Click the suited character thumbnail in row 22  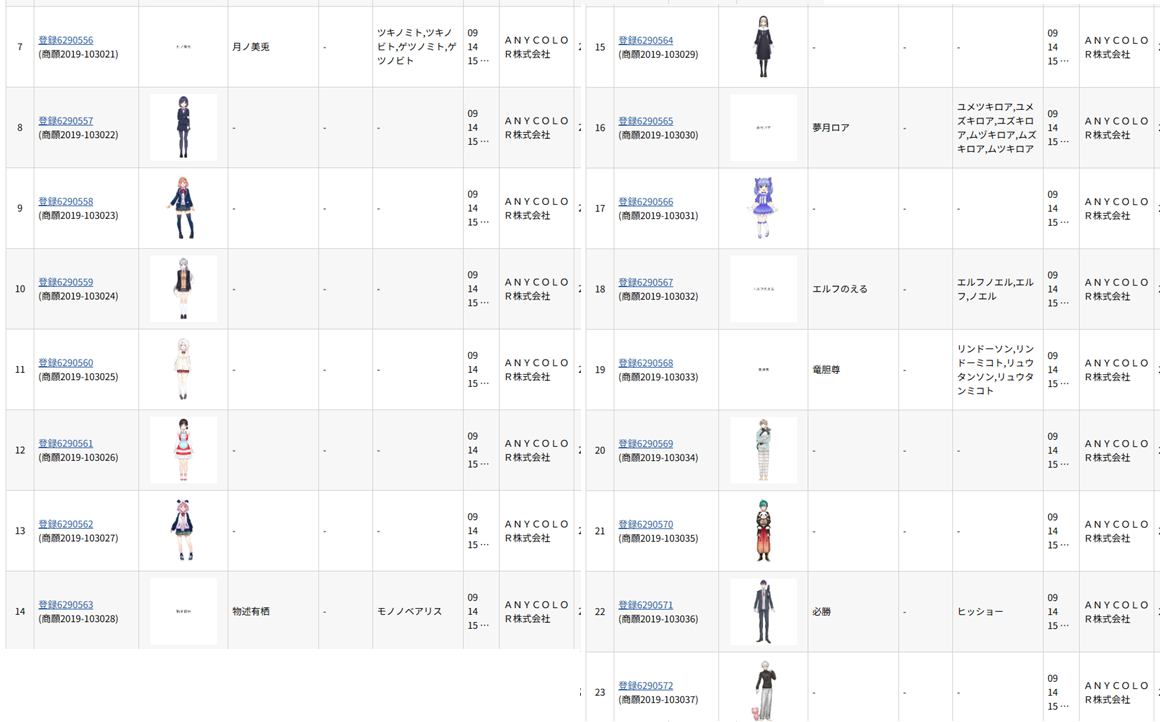click(x=763, y=611)
